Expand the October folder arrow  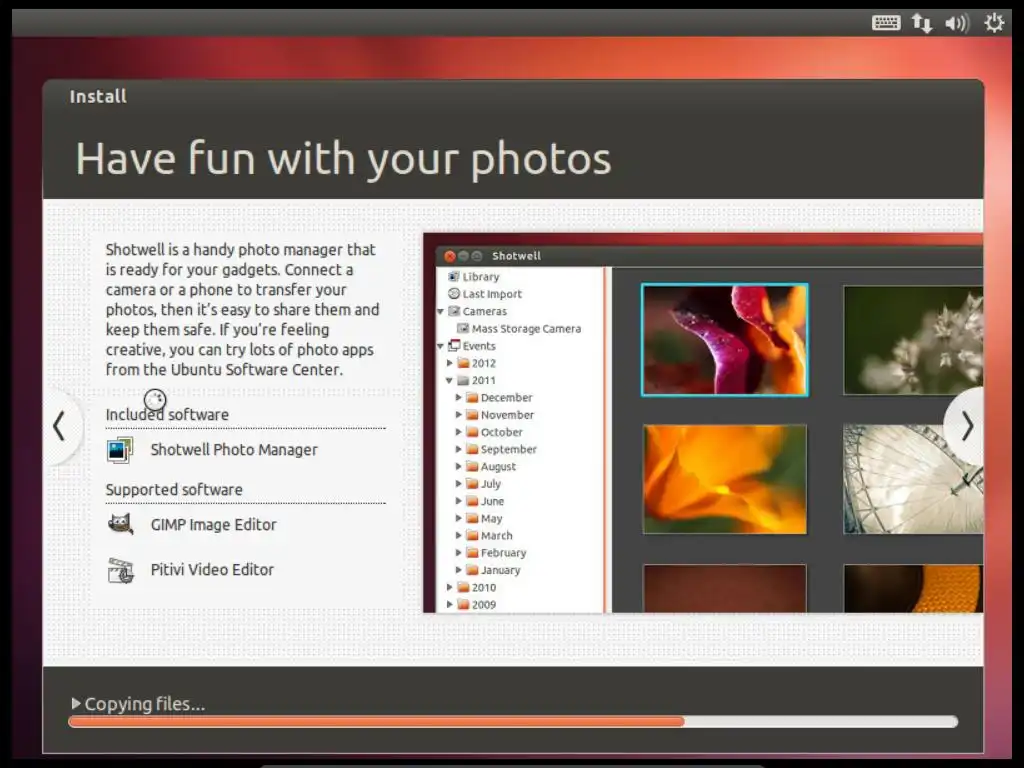click(458, 432)
